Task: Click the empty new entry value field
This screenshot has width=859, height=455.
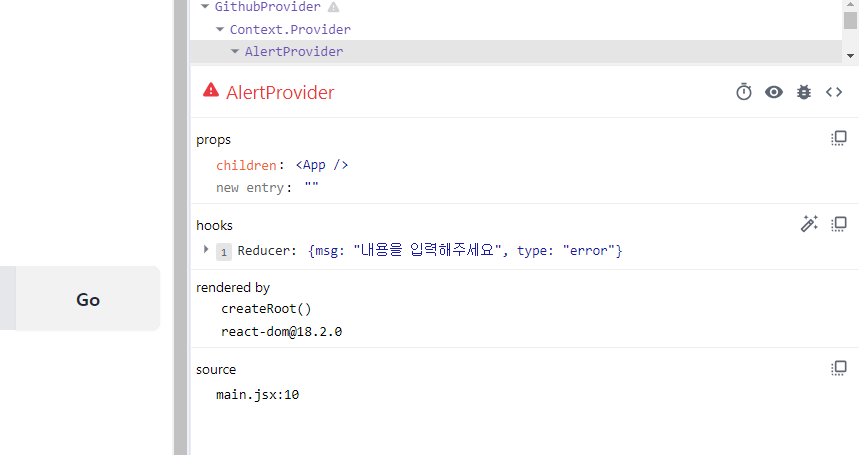Action: pos(311,187)
